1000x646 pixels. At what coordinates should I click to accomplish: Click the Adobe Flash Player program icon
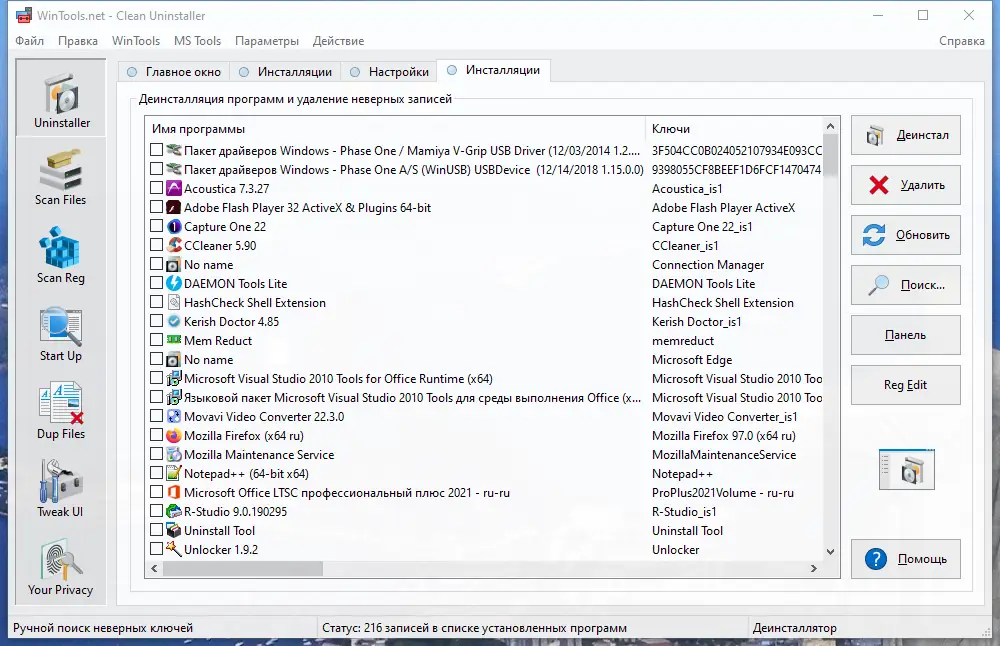174,207
